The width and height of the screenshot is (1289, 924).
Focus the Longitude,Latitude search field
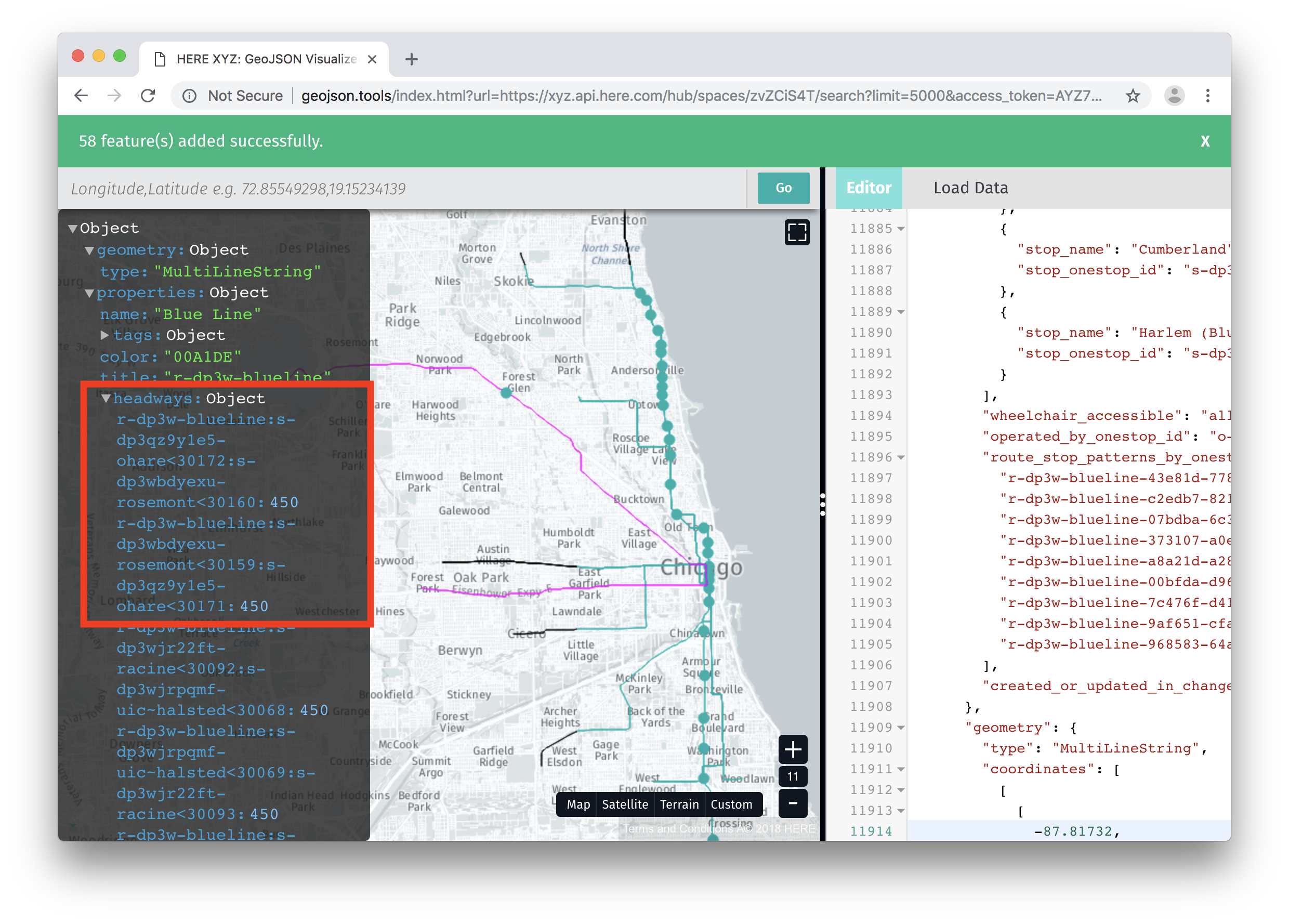click(x=402, y=188)
